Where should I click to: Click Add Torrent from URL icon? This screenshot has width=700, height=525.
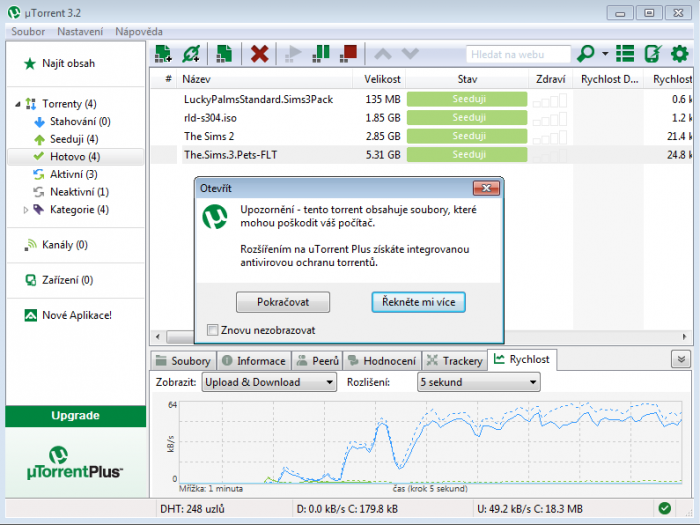point(191,54)
